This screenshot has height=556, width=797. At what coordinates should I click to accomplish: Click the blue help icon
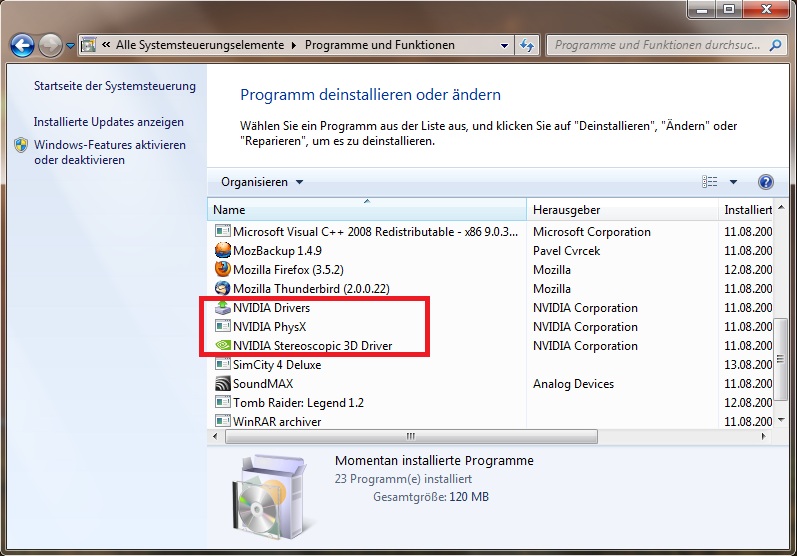pyautogui.click(x=765, y=182)
